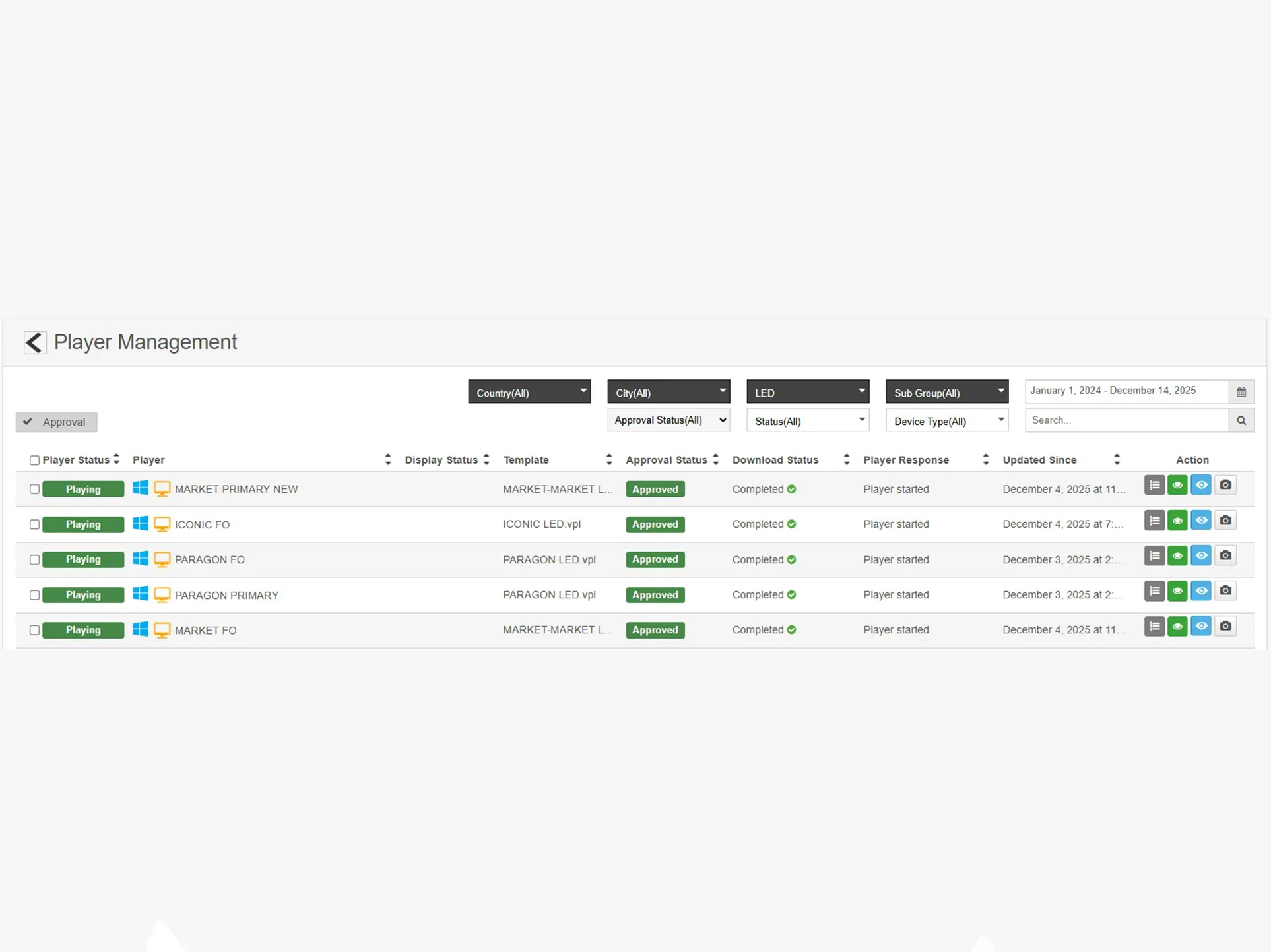Select the PARAGON PRIMARY row checkbox
This screenshot has width=1271, height=952.
coord(34,595)
